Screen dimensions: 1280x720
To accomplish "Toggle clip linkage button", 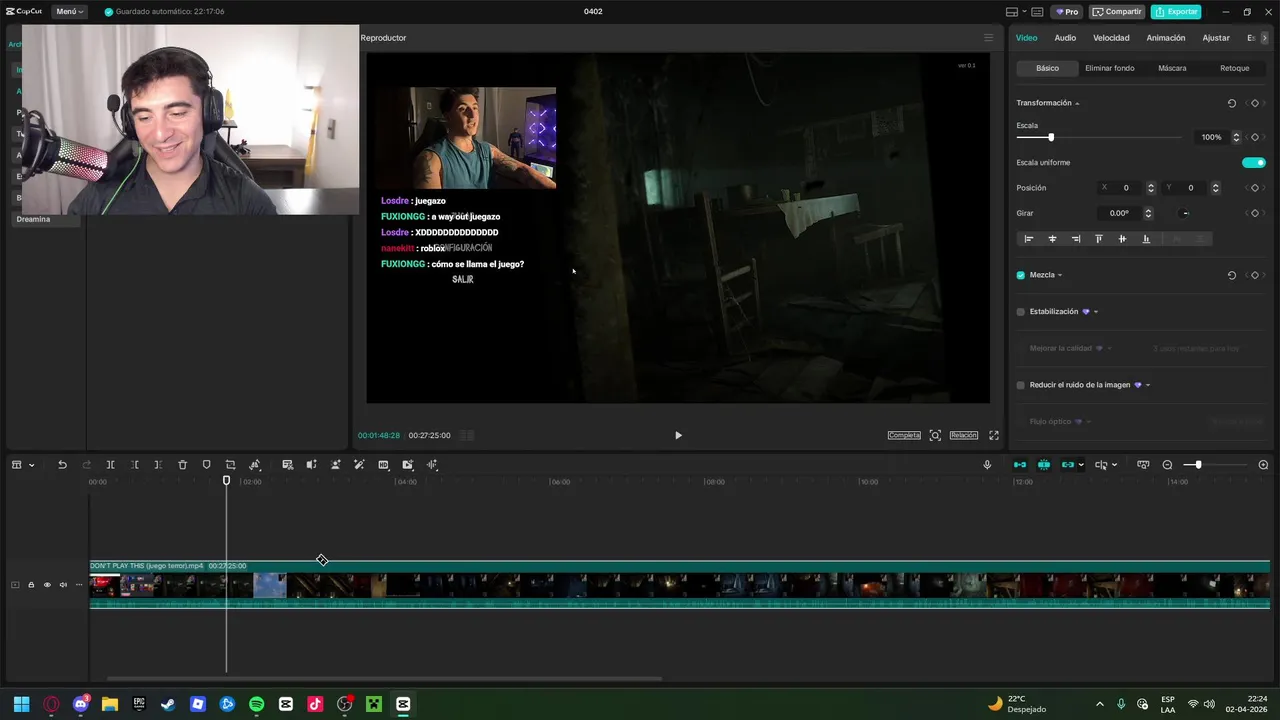I will point(1068,465).
